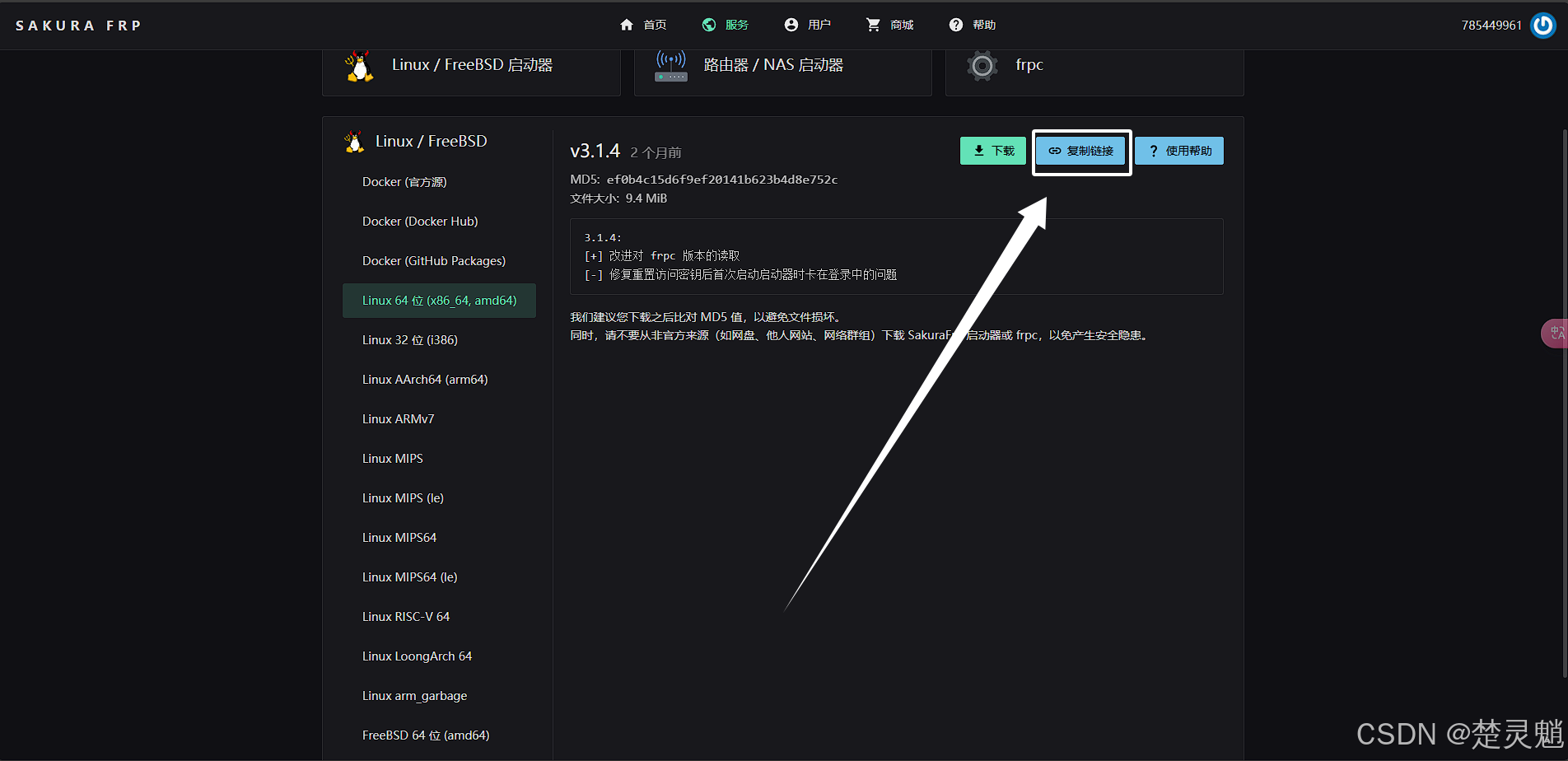
Task: Select Linux AArch64 (arm64)
Action: coord(439,380)
